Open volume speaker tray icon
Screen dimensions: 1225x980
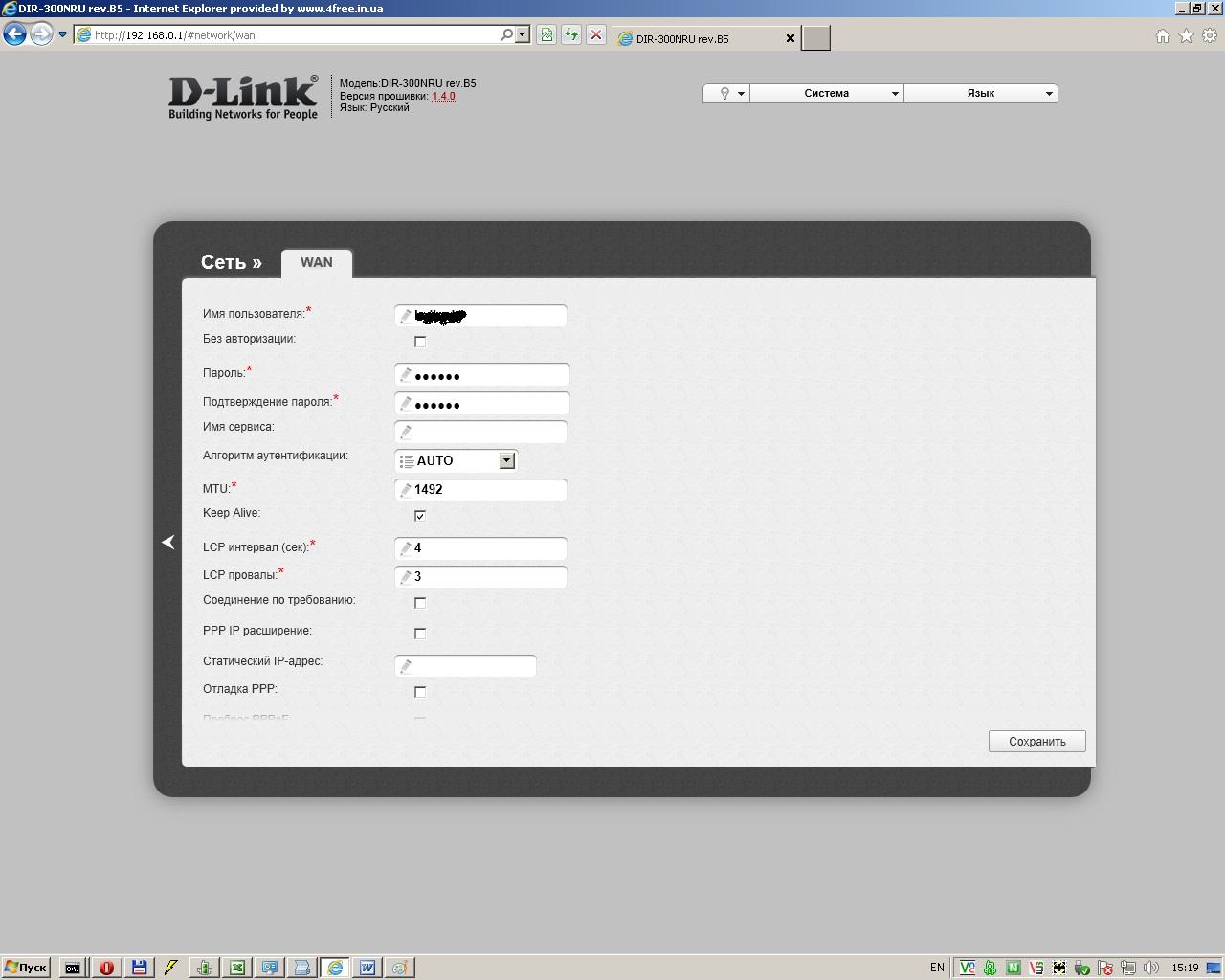[1151, 968]
